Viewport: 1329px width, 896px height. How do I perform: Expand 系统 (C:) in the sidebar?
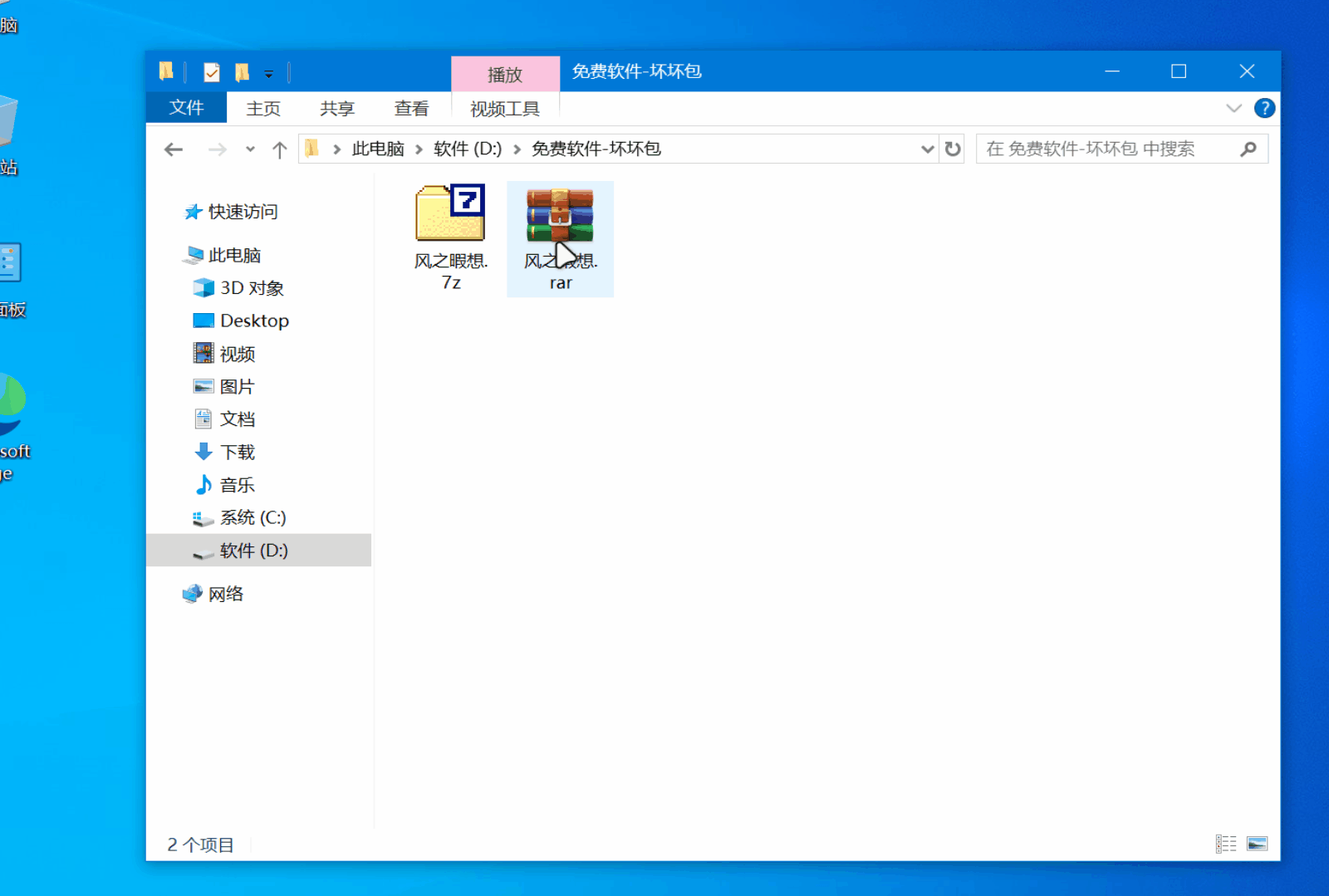point(179,517)
